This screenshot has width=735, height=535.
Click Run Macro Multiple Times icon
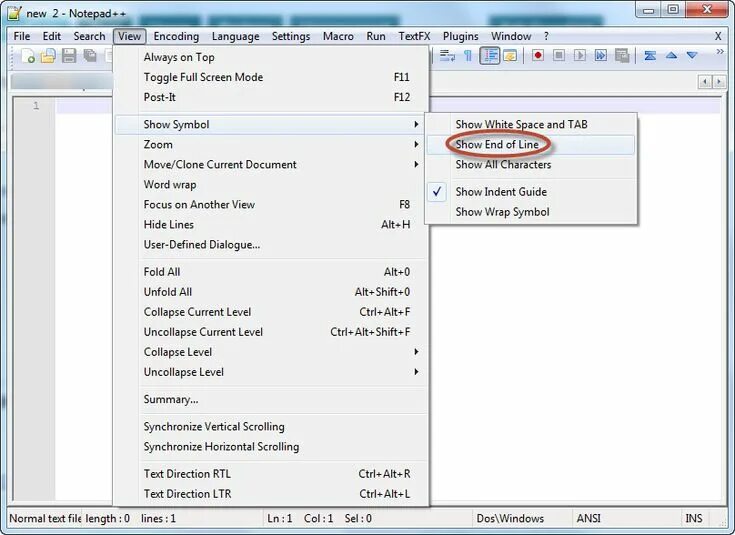[x=600, y=56]
